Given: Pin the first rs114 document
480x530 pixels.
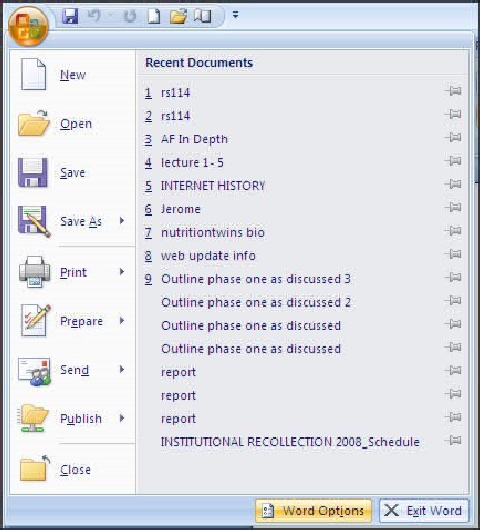Looking at the screenshot, I should [453, 91].
